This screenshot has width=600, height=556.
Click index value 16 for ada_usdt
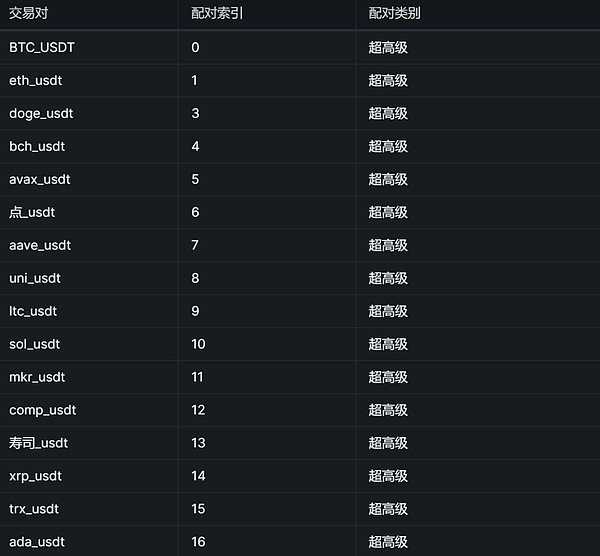click(198, 542)
